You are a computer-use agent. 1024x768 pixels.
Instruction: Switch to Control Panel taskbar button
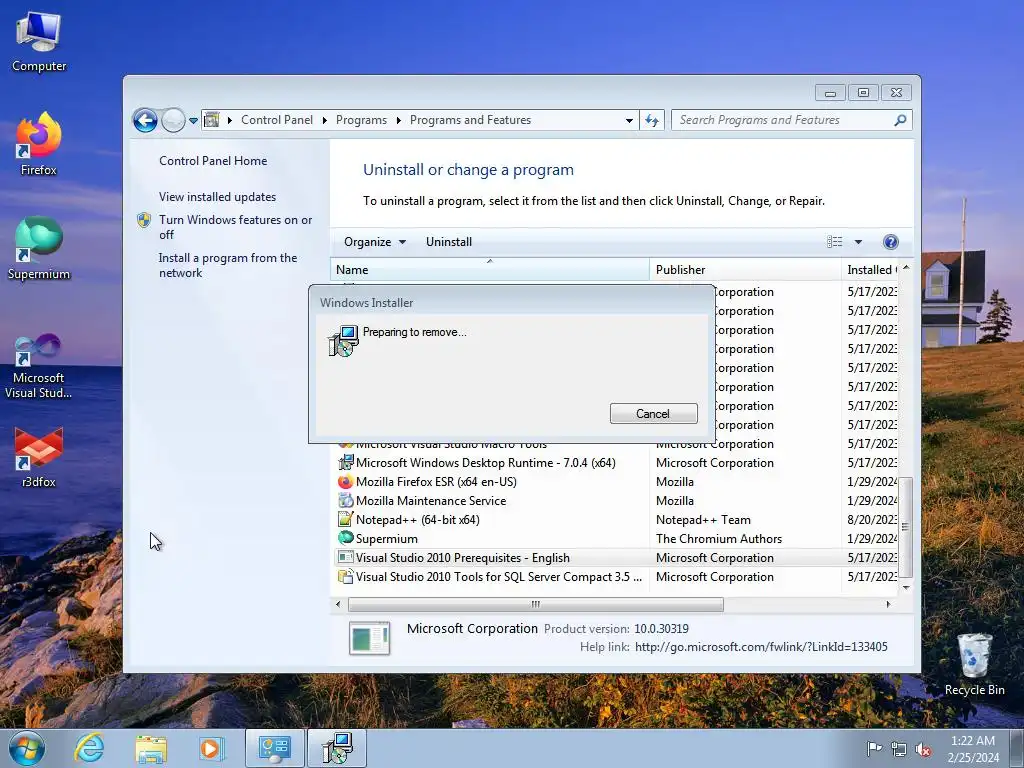275,748
